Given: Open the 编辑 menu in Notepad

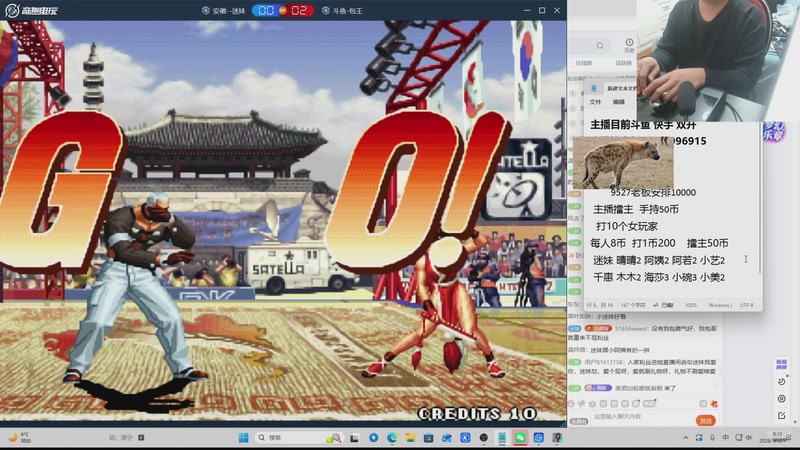Looking at the screenshot, I should (x=619, y=102).
